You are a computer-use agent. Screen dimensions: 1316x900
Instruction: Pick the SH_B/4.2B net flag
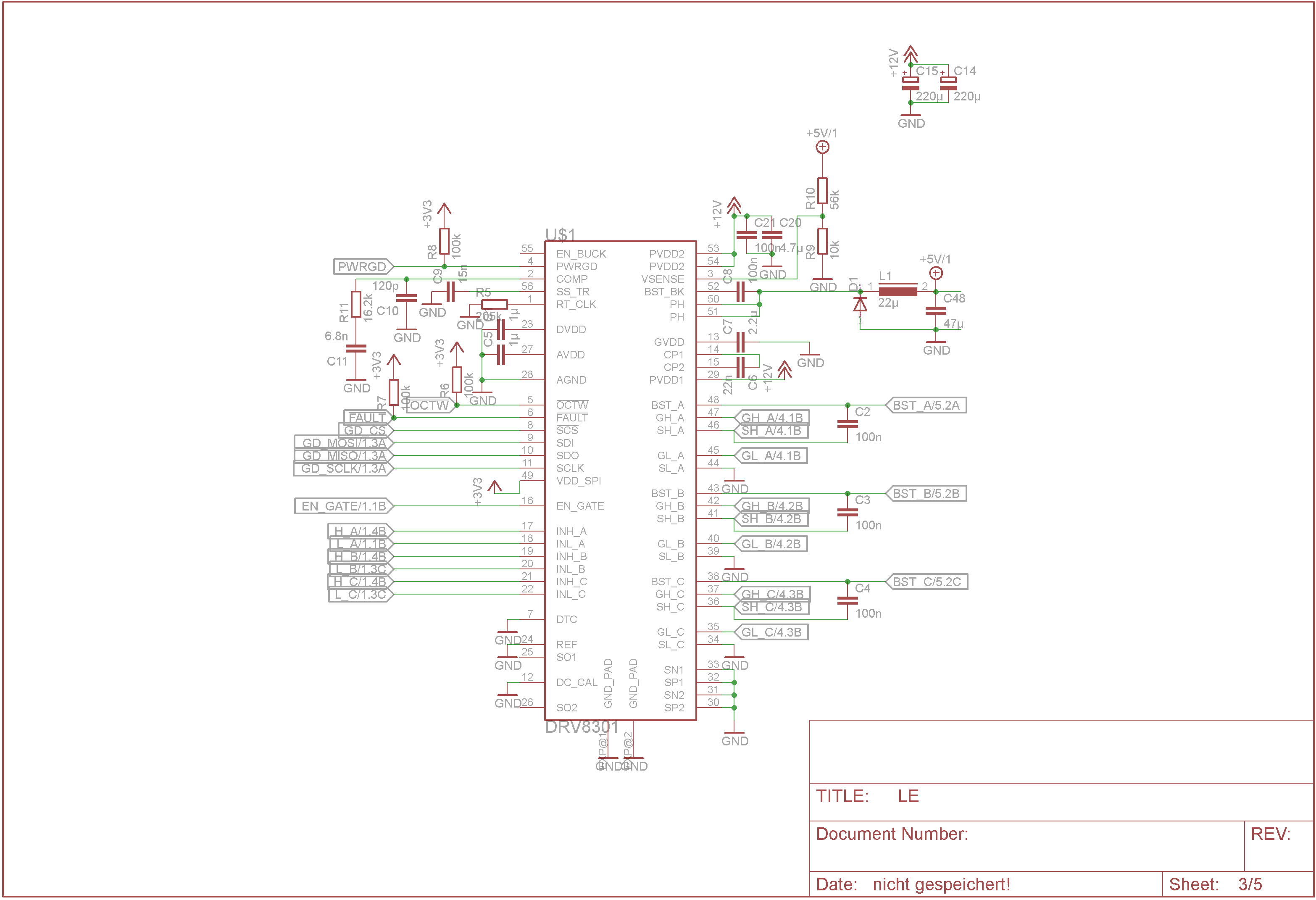[x=771, y=519]
